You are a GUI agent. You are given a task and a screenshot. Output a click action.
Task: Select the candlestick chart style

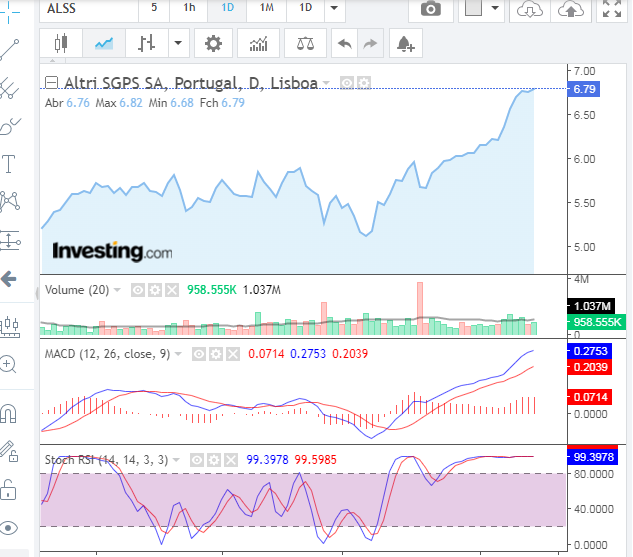61,44
